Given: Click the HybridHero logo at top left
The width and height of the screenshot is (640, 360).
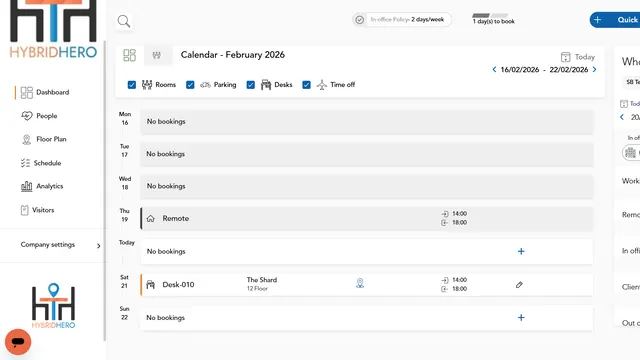Looking at the screenshot, I should pyautogui.click(x=53, y=29).
